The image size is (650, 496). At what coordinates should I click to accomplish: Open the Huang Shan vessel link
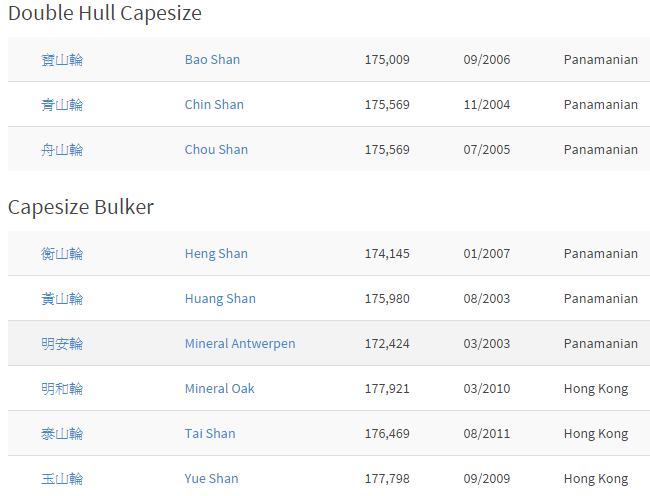point(220,299)
